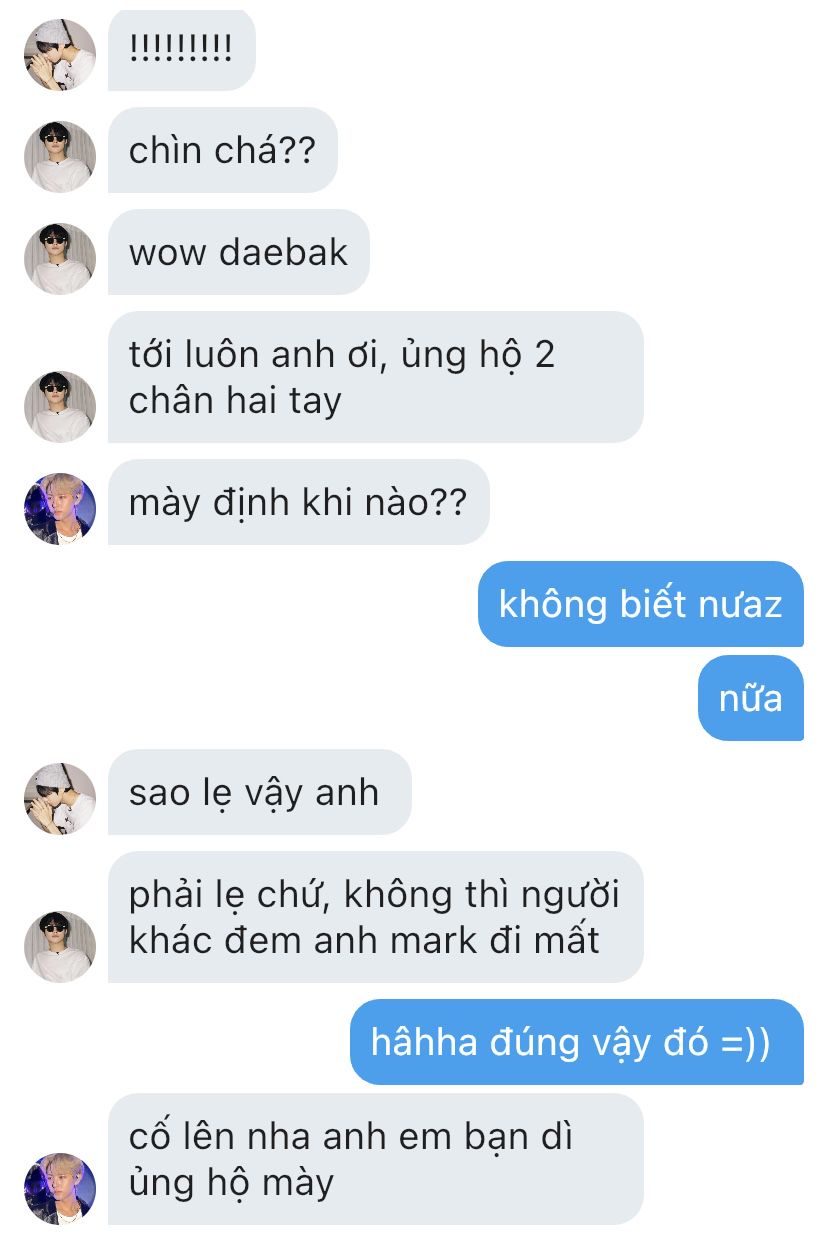Screen dimensions: 828x1240
Task: Tap the 'wow daebak' message bubble
Action: [238, 252]
